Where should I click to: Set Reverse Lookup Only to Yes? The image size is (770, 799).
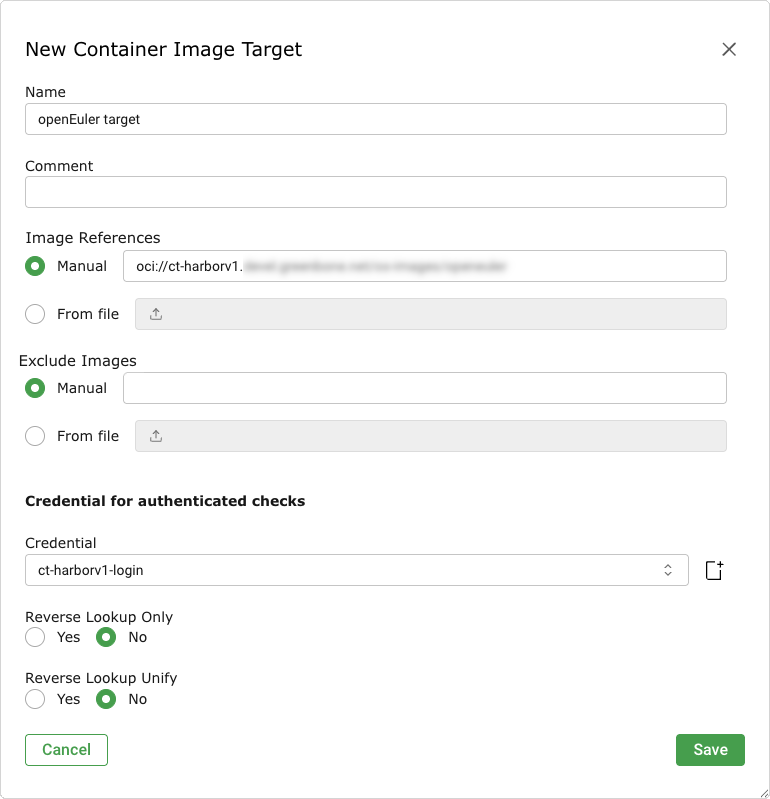pyautogui.click(x=35, y=637)
